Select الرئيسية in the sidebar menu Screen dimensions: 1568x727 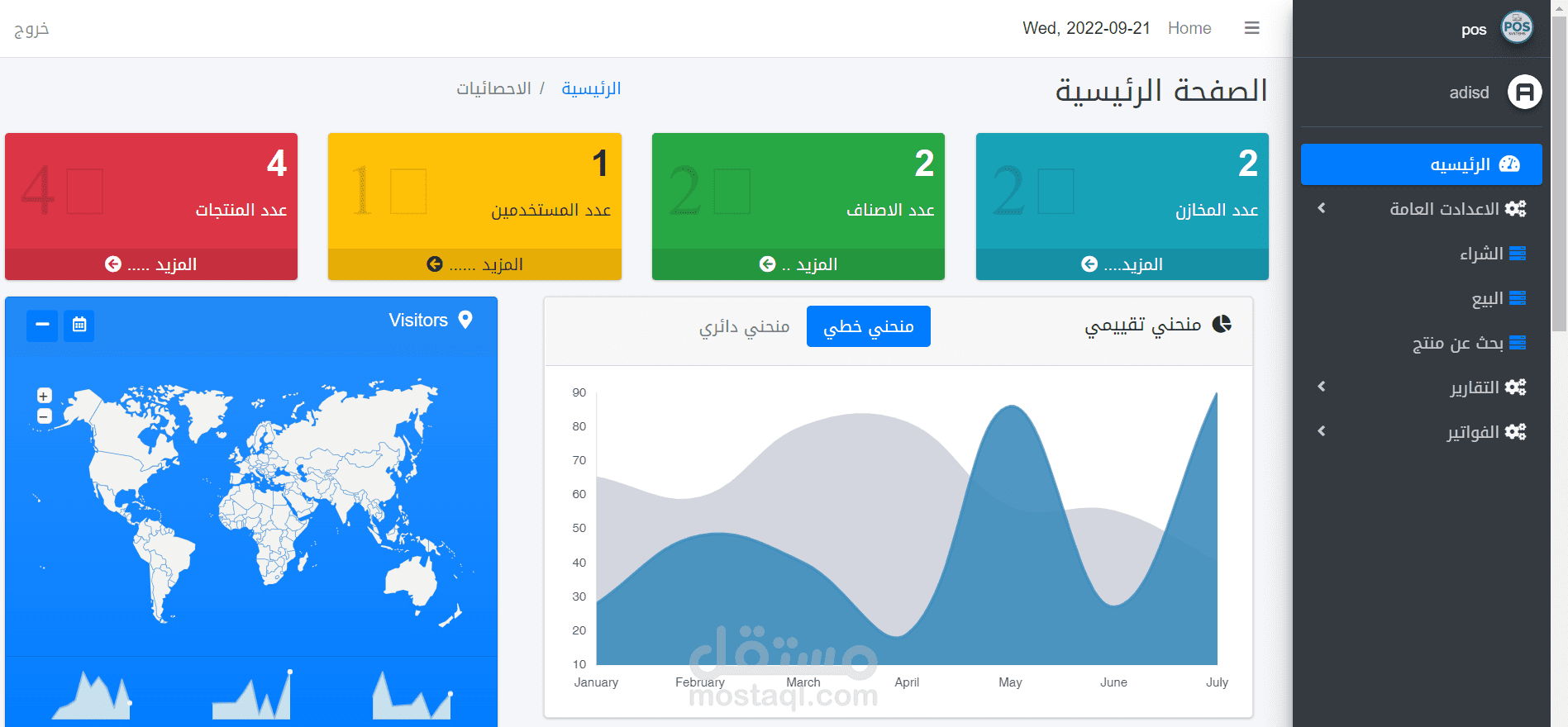click(x=1422, y=164)
